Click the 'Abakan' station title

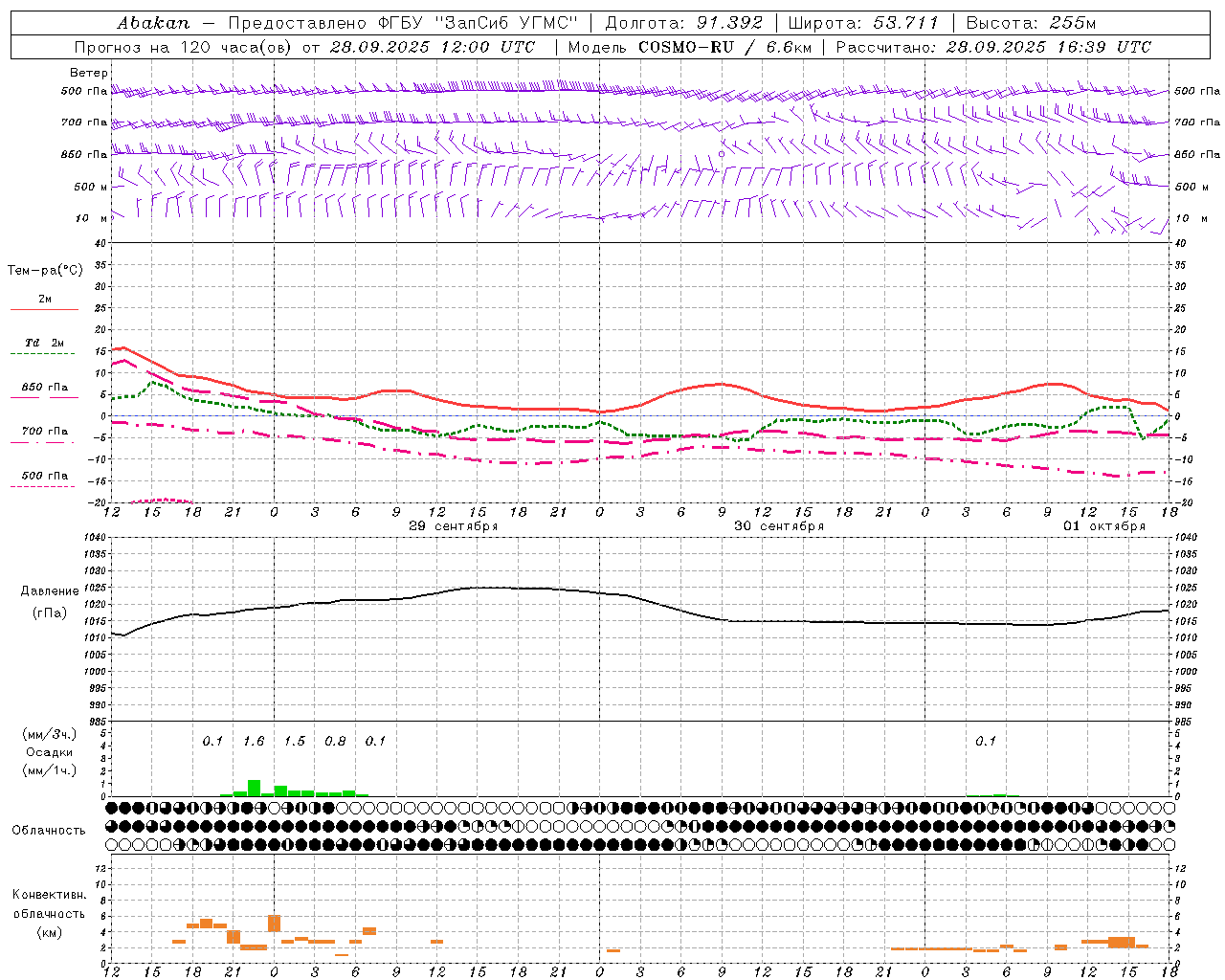pos(153,23)
